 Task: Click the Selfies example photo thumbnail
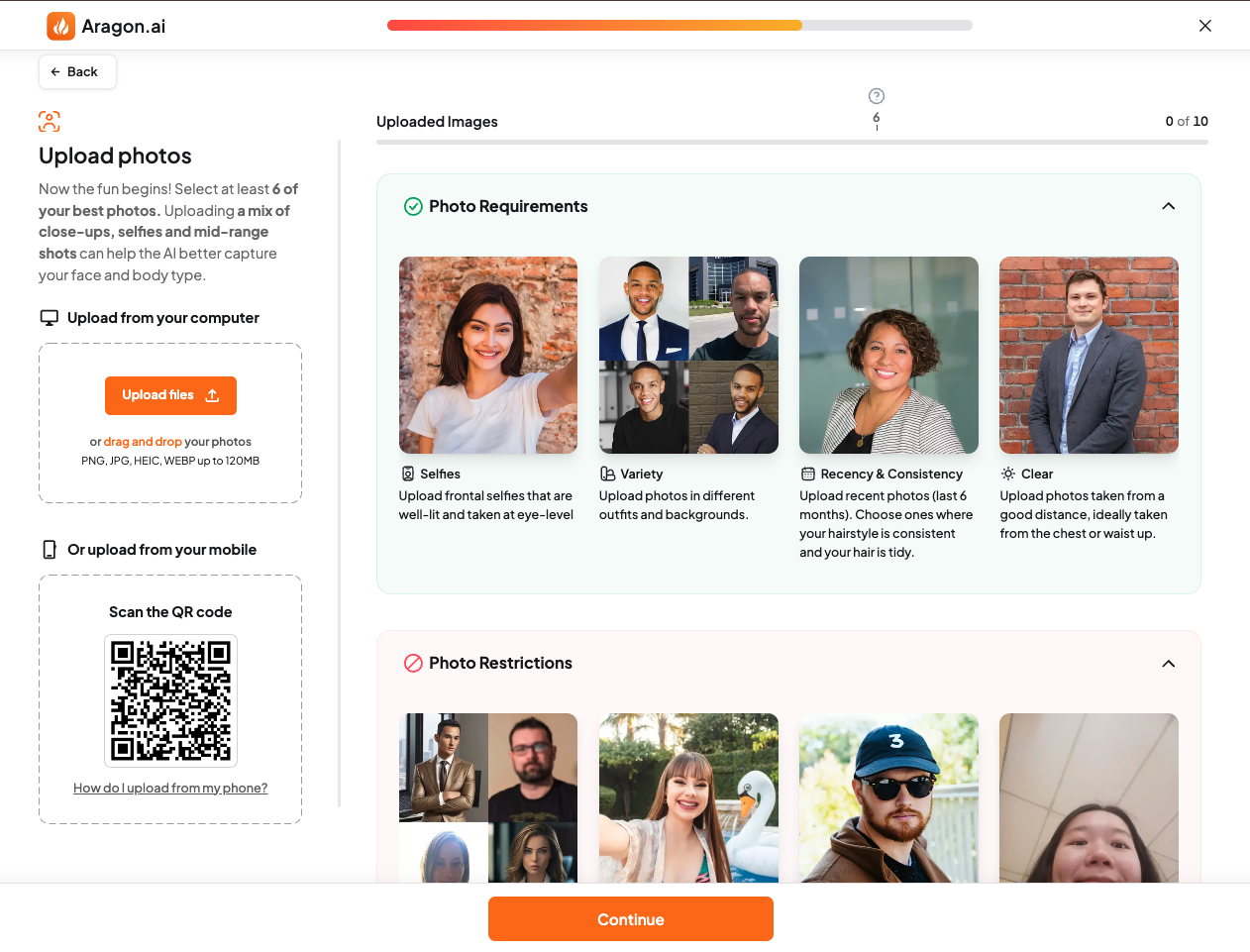[x=488, y=355]
